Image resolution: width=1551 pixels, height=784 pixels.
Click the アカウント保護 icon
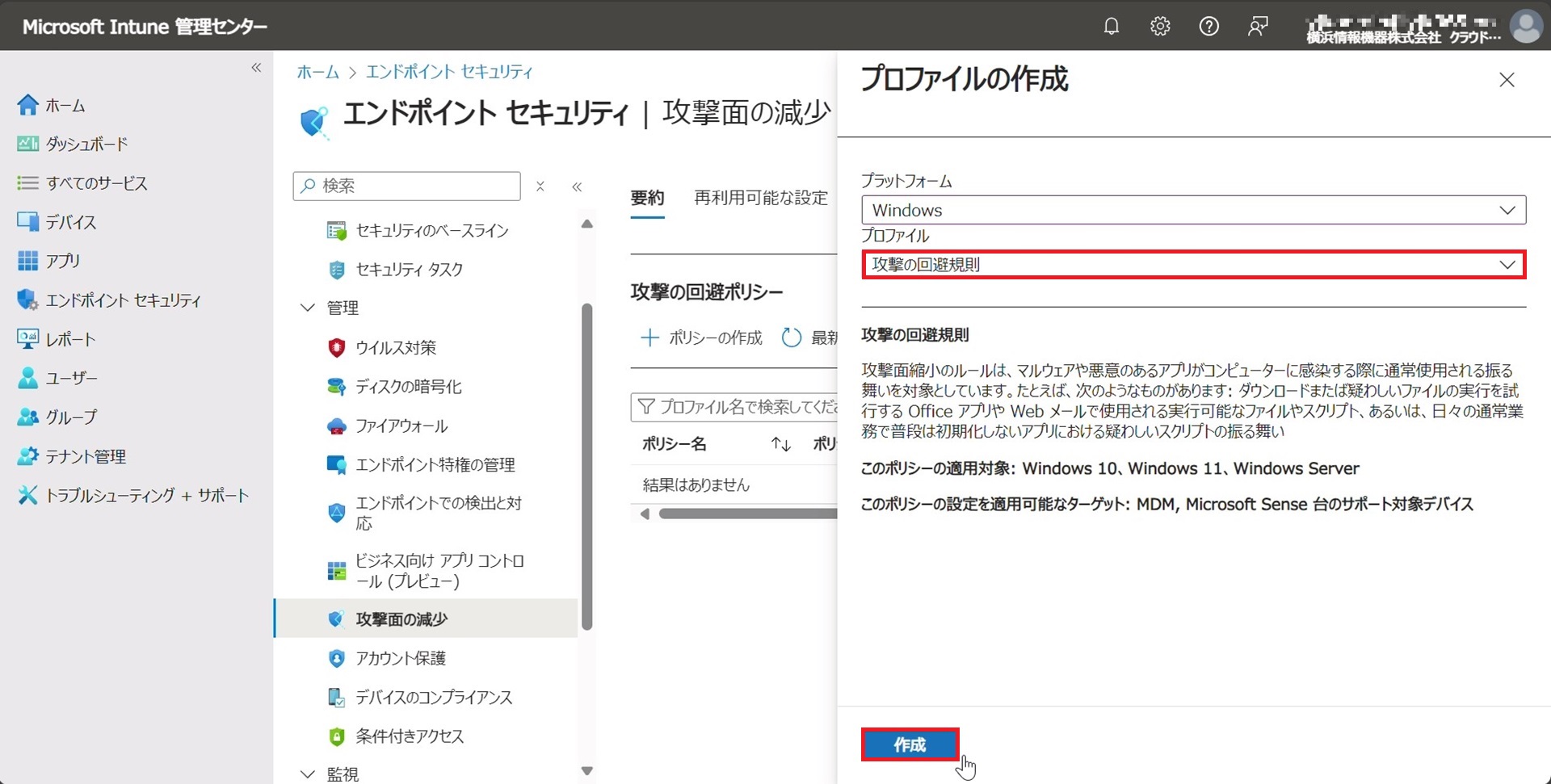coord(336,659)
